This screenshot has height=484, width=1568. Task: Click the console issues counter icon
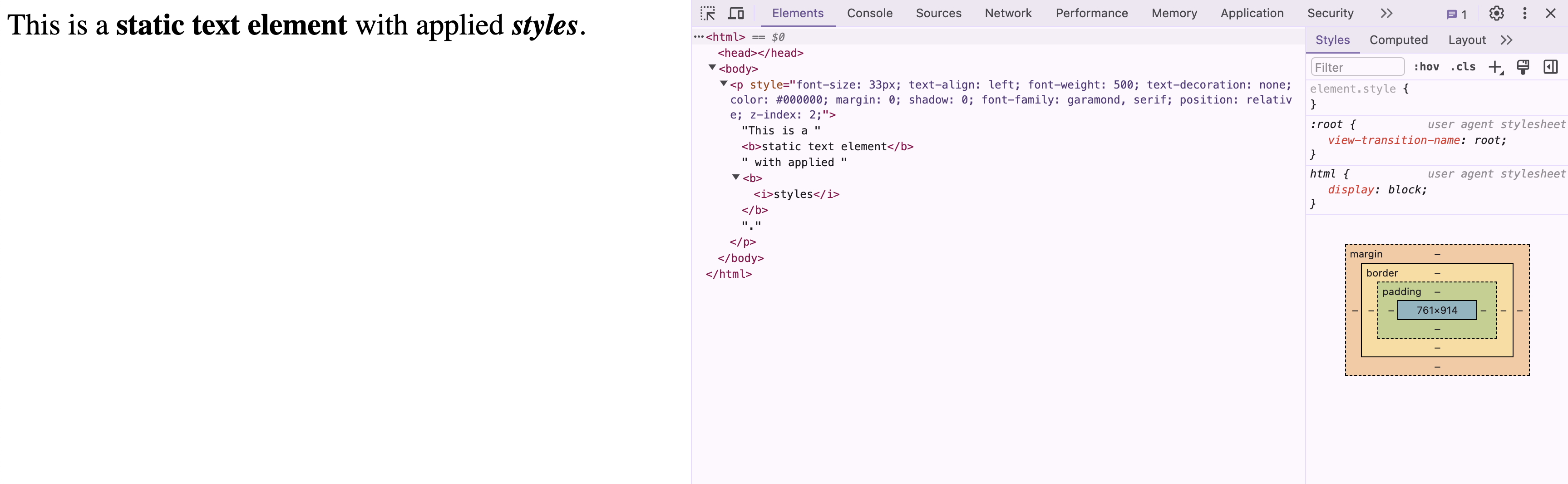(1456, 14)
